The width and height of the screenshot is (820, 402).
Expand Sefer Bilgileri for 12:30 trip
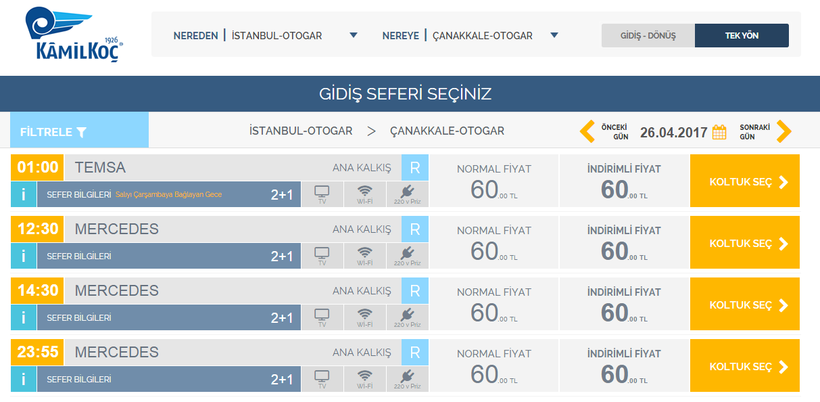[78, 256]
